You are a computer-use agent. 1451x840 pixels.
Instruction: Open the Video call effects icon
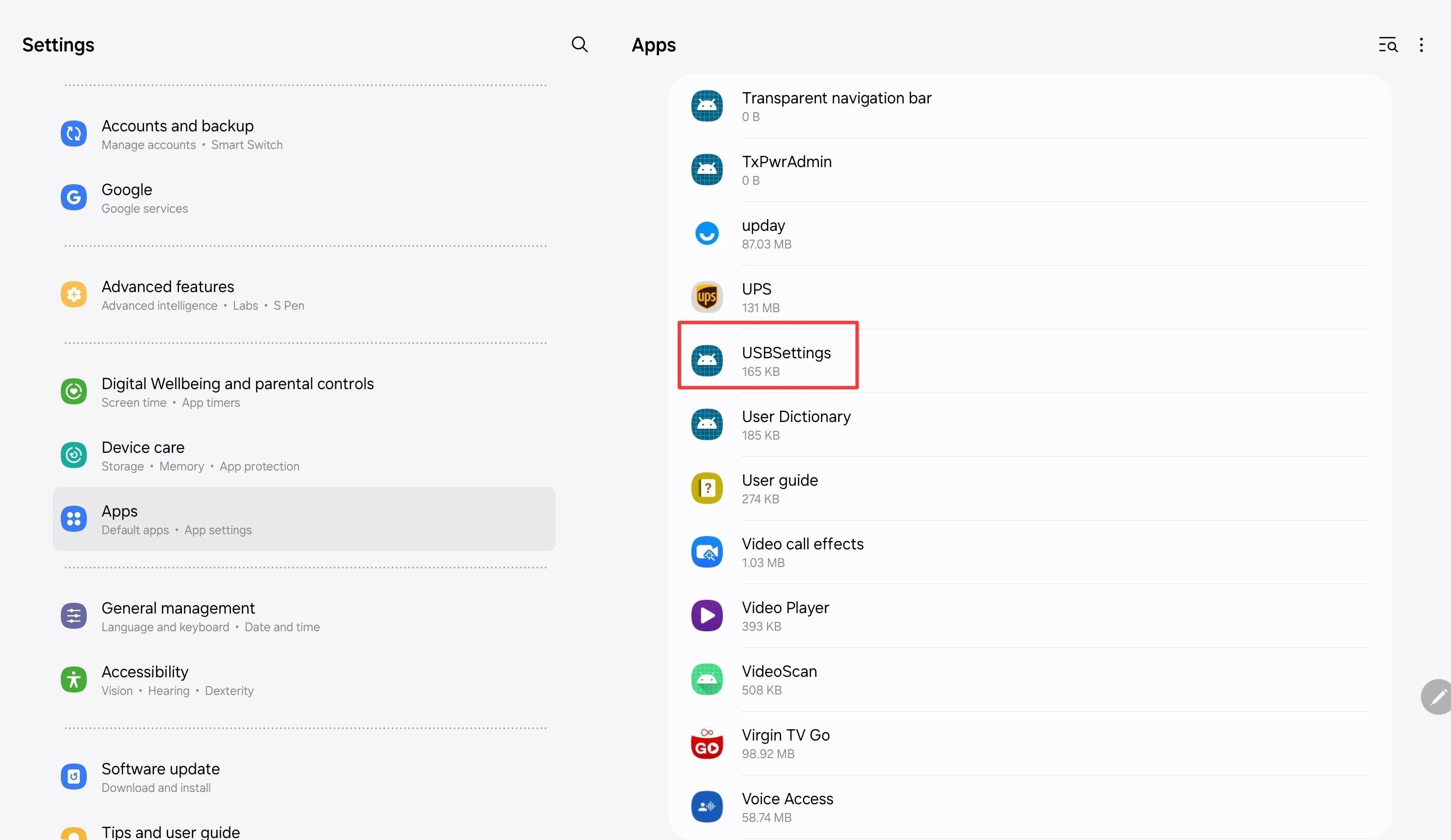(707, 552)
